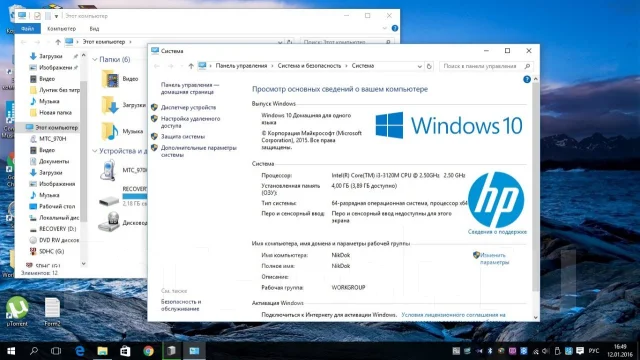Click back arrow in System window
The image size is (640, 360).
click(157, 66)
